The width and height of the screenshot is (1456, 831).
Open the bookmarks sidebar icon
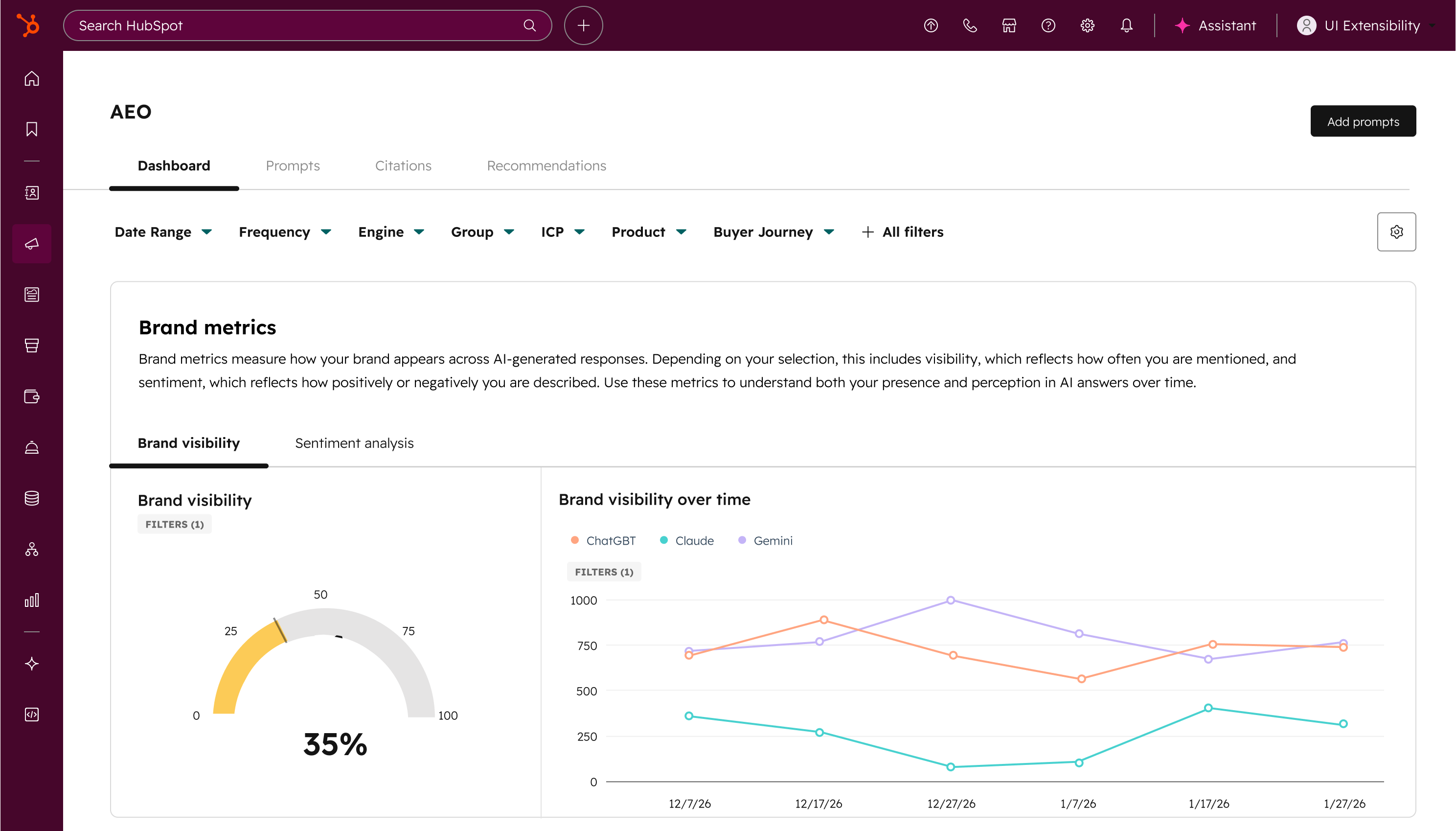pyautogui.click(x=32, y=129)
